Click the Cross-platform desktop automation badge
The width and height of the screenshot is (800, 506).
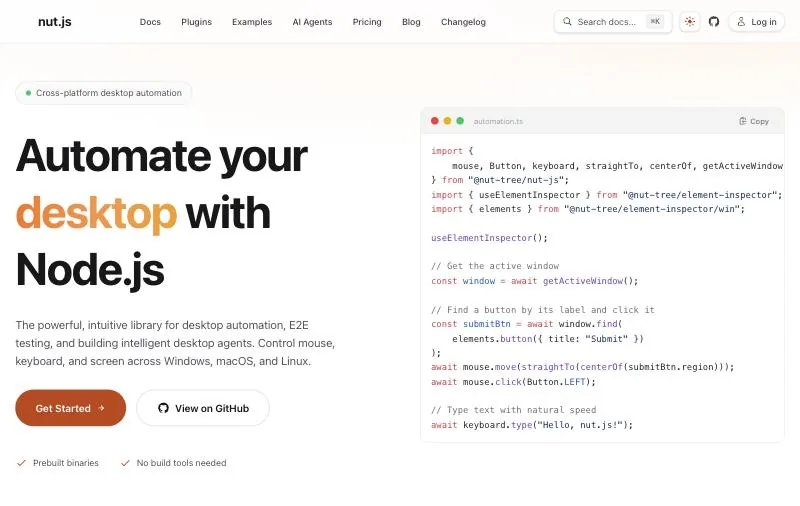click(x=104, y=93)
